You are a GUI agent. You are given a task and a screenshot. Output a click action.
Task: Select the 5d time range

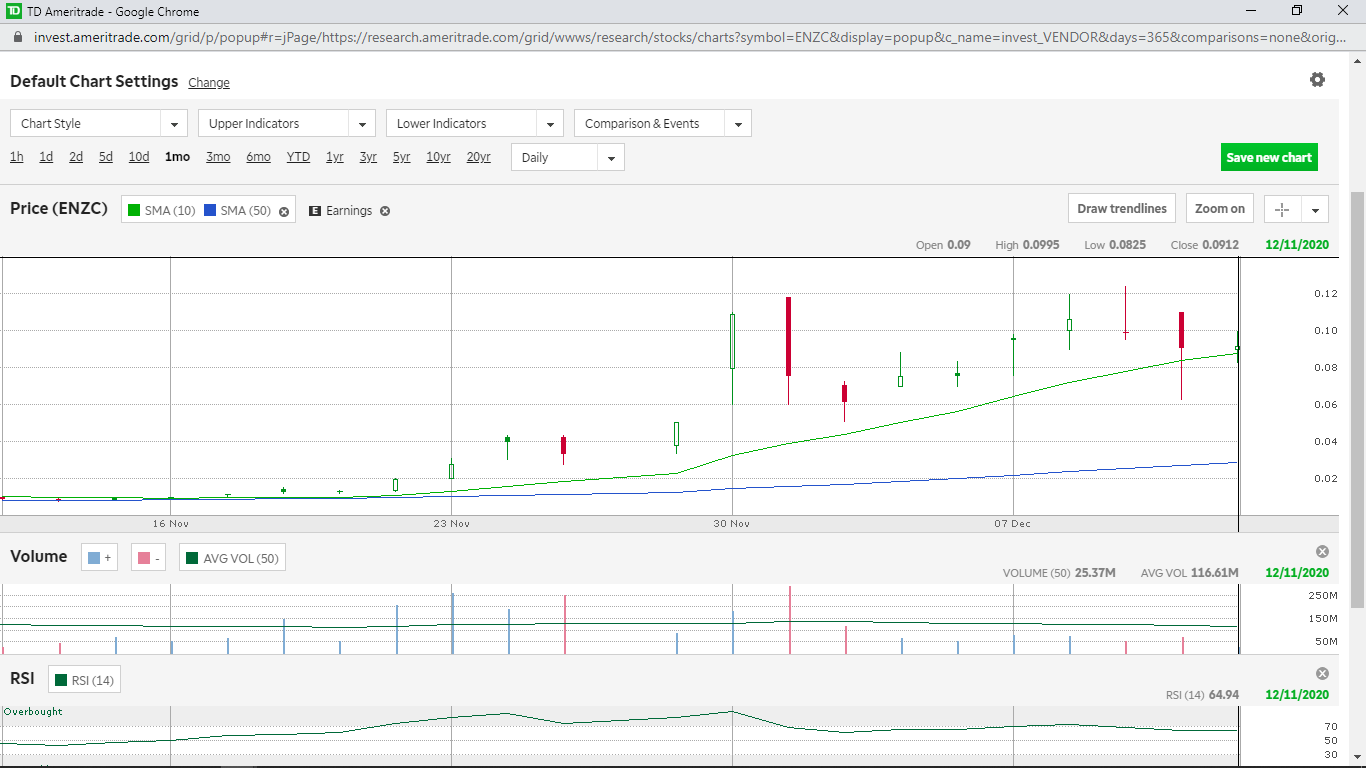(106, 157)
